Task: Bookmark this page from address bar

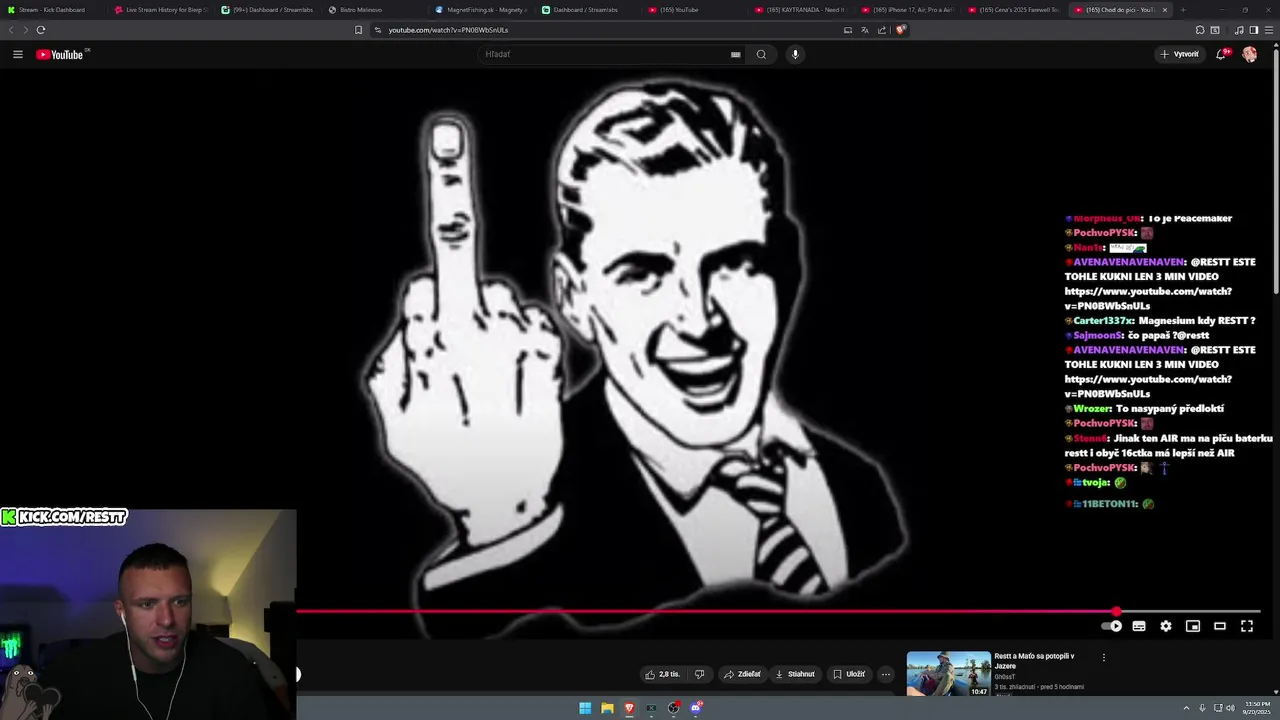Action: pos(358,30)
